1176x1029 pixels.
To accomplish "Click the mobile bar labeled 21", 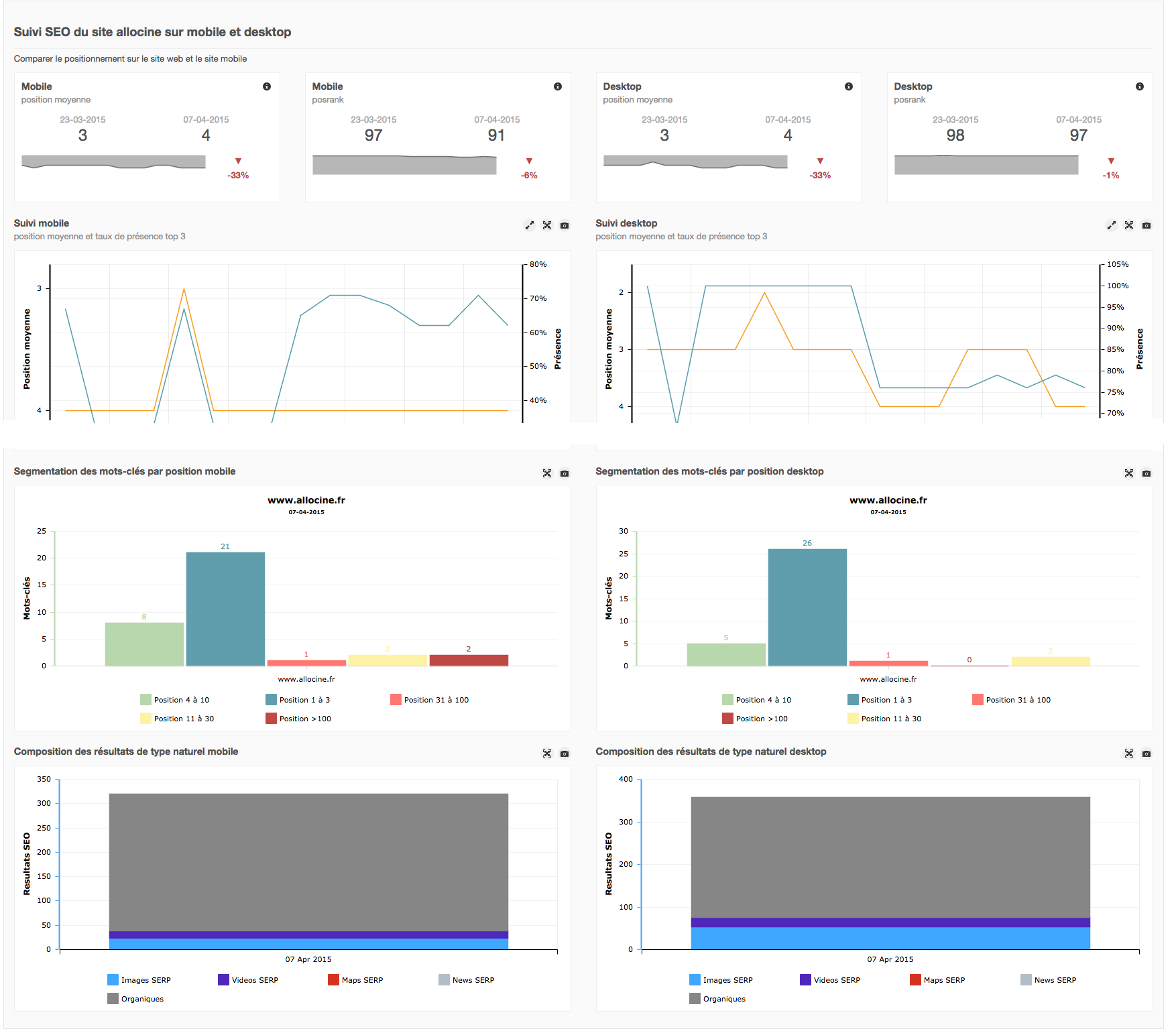I will (225, 609).
